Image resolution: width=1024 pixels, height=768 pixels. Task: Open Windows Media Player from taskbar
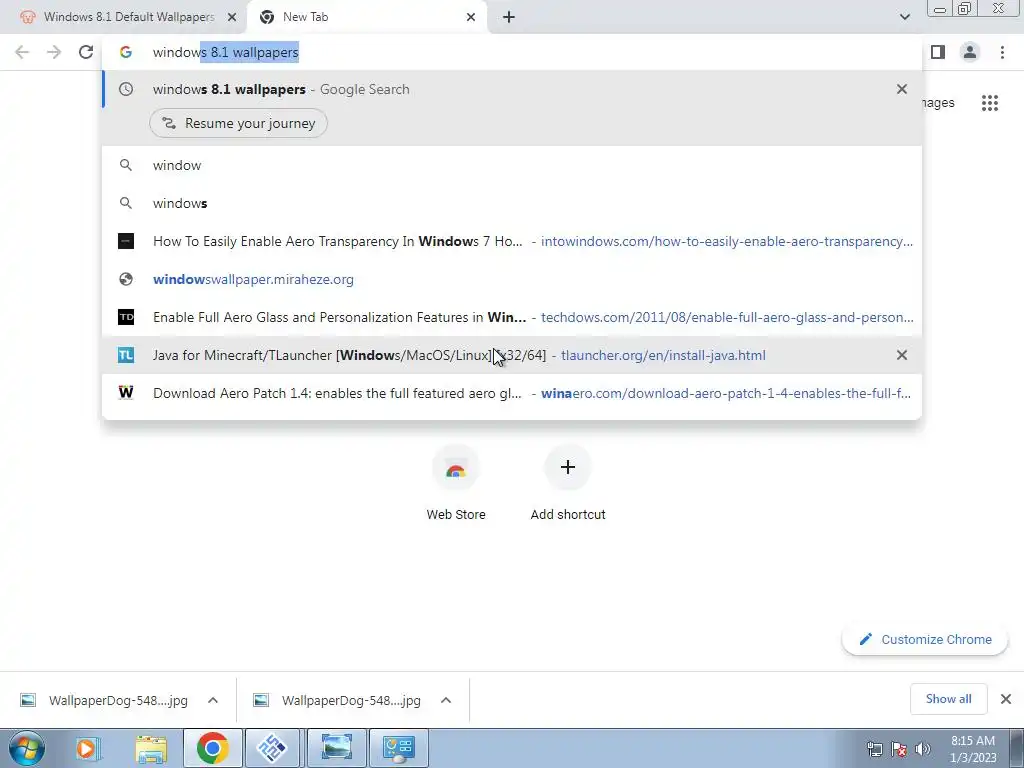(x=88, y=748)
